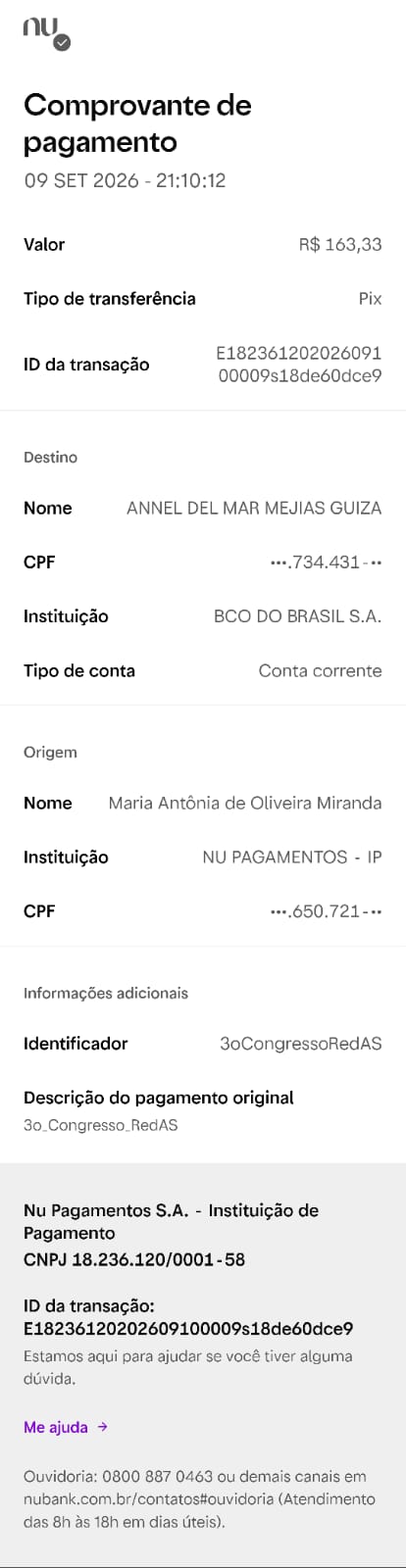Click the R$ 163,33 amount value
Screen dimensions: 406x1568
tap(340, 244)
